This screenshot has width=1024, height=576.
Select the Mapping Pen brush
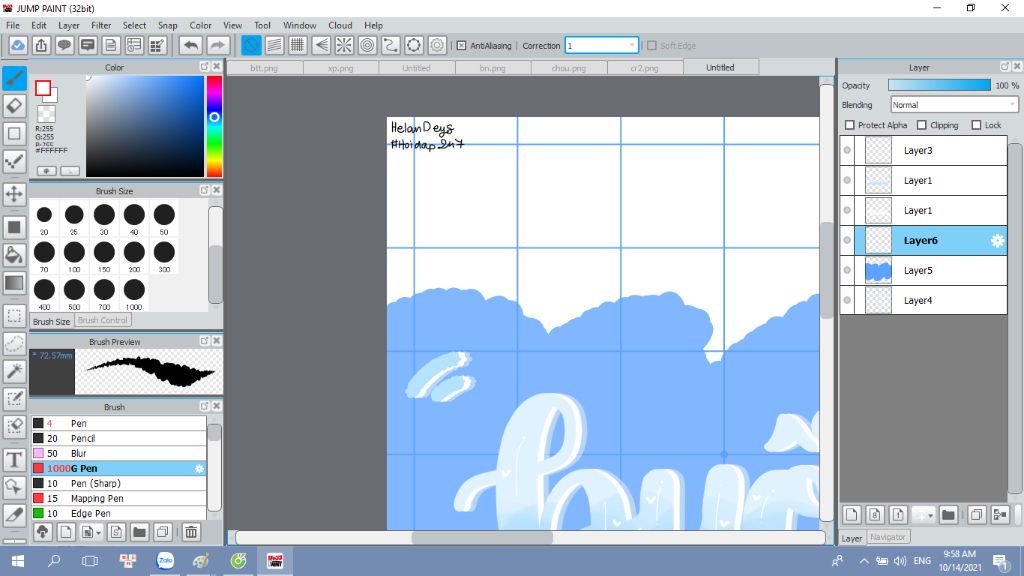tap(118, 498)
